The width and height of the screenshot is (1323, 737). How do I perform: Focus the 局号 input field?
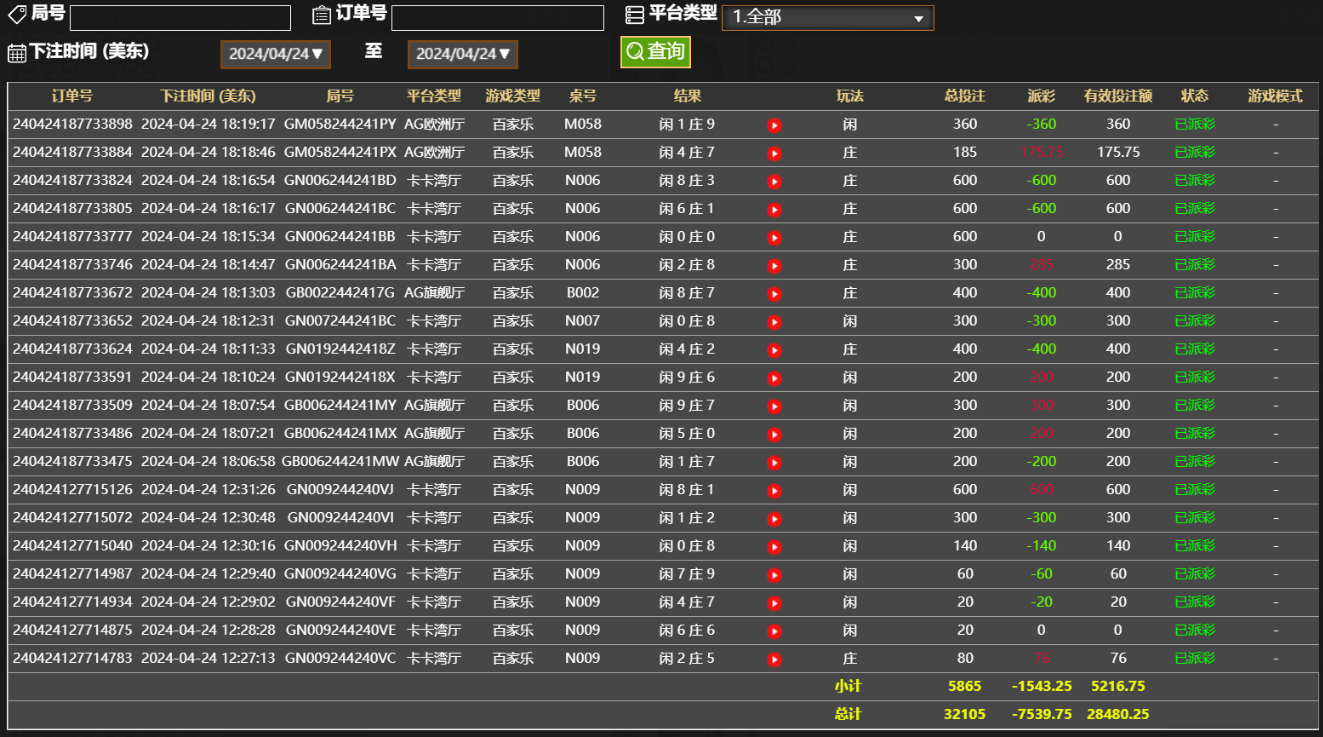tap(180, 18)
